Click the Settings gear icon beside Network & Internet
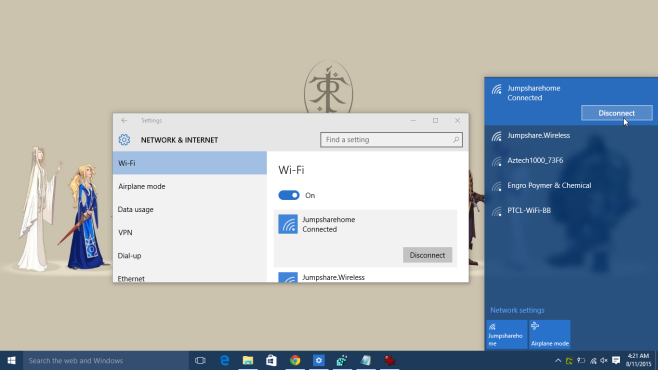The width and height of the screenshot is (658, 370). [124, 140]
